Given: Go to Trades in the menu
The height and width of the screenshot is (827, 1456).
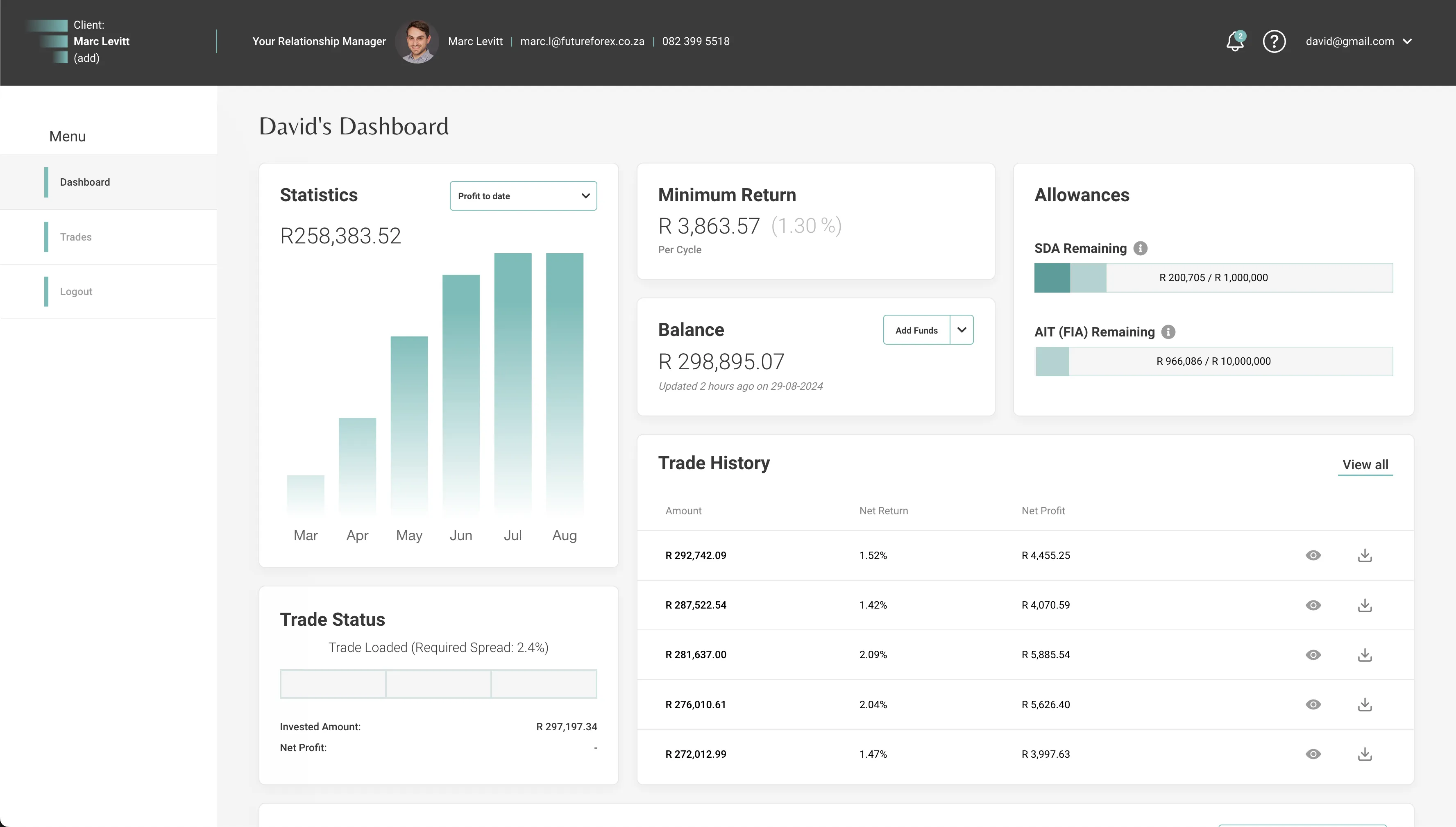Looking at the screenshot, I should [75, 237].
